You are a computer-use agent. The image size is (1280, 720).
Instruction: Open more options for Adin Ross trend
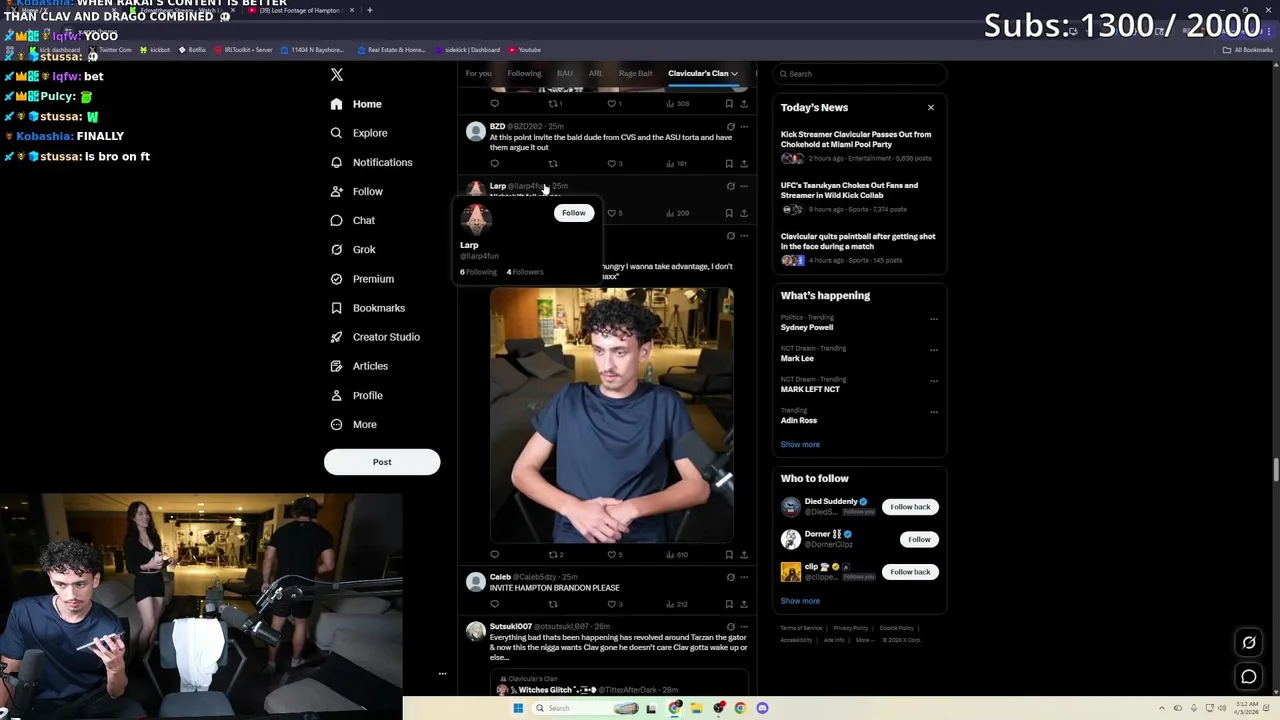point(934,412)
